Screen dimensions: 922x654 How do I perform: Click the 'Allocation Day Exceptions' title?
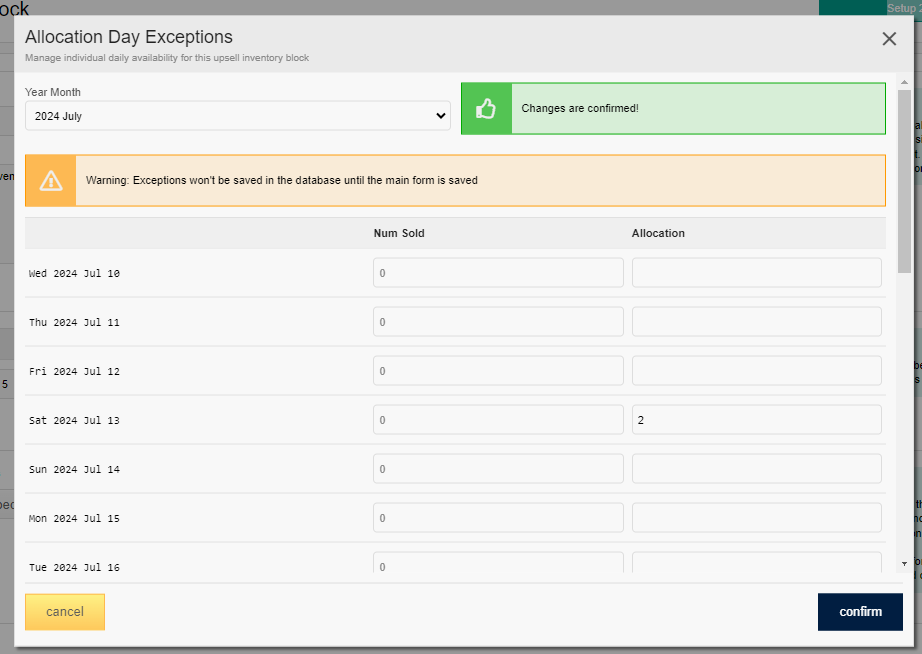coord(129,37)
